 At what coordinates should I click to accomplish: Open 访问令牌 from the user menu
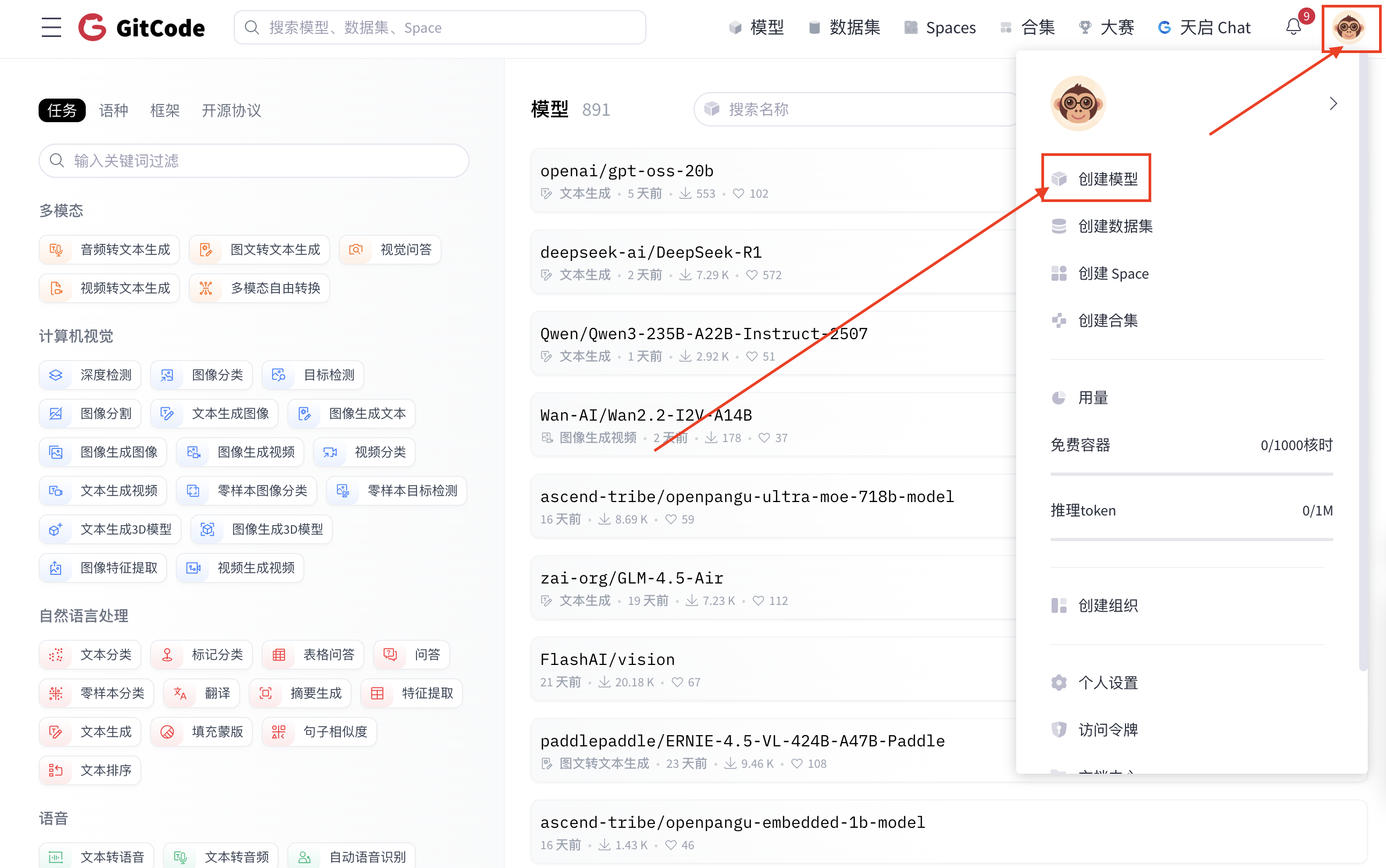coord(1096,730)
